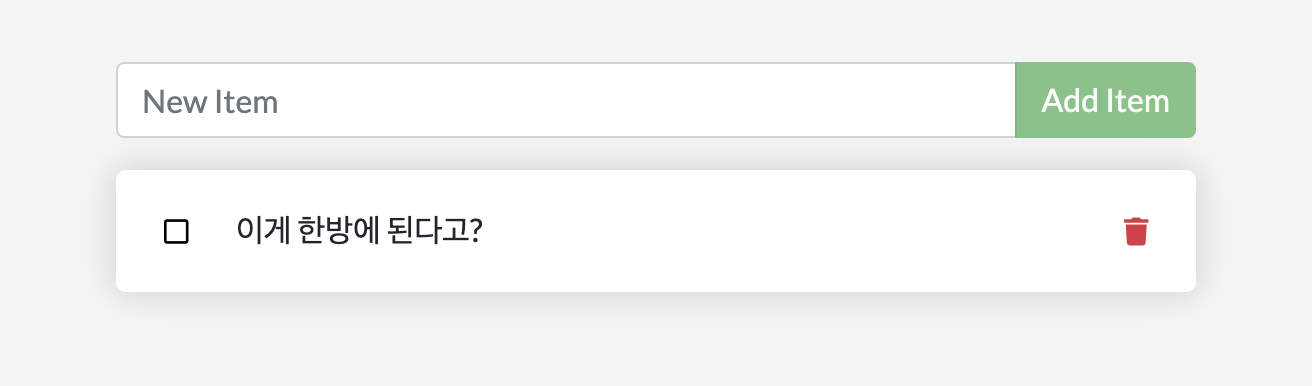Toggle the empty square checkbox
This screenshot has height=386, width=1312.
(176, 232)
